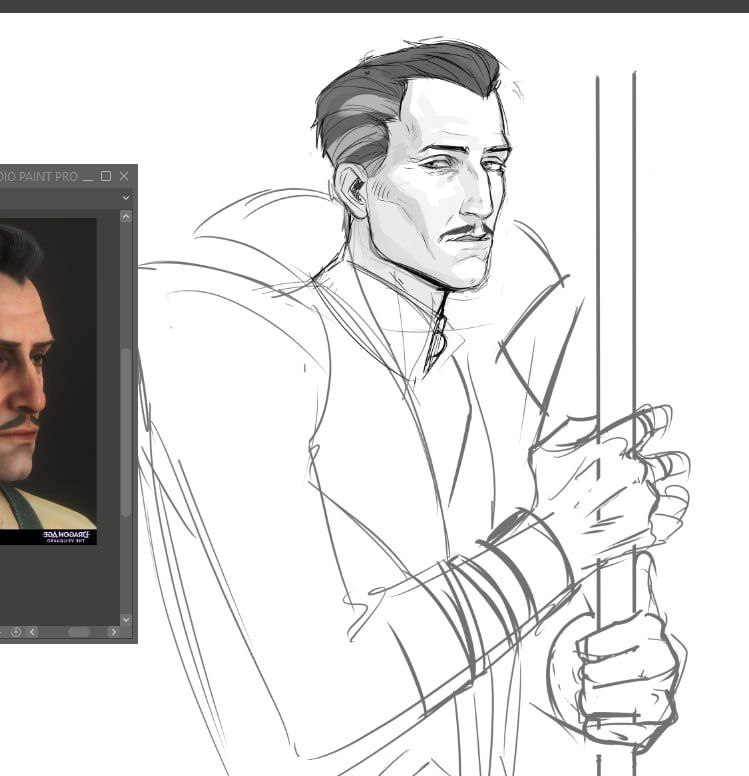Click the reference window's vertical scrollbar thumb
749x776 pixels.
126,433
